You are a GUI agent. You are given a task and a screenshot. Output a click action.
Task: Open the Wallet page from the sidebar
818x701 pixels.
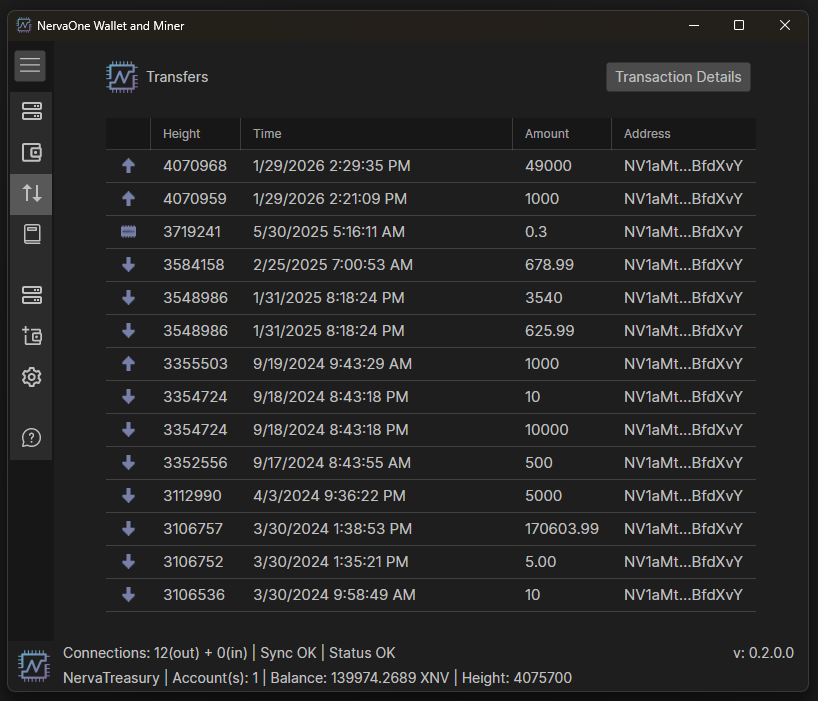pyautogui.click(x=31, y=153)
